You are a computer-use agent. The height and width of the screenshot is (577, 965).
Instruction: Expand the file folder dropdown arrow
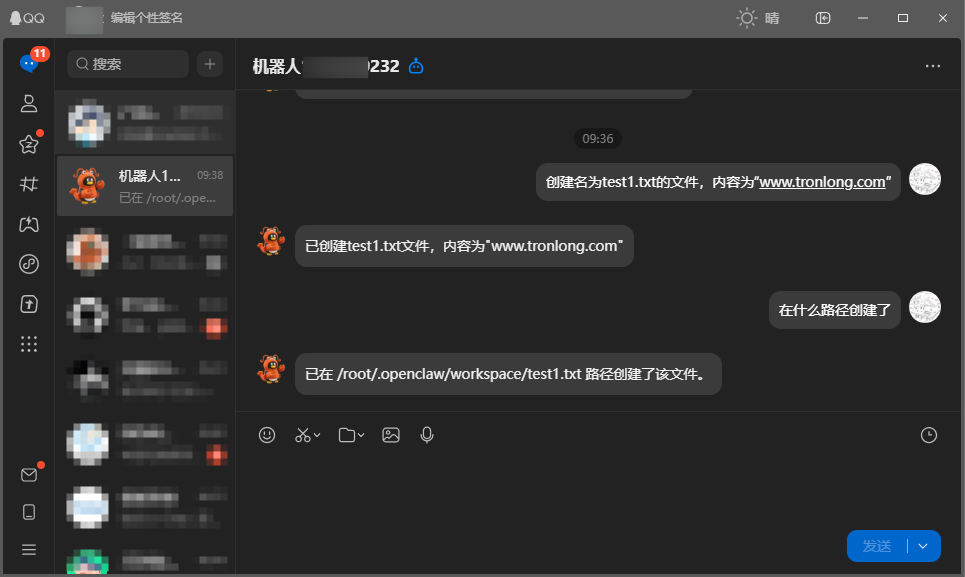click(x=361, y=435)
